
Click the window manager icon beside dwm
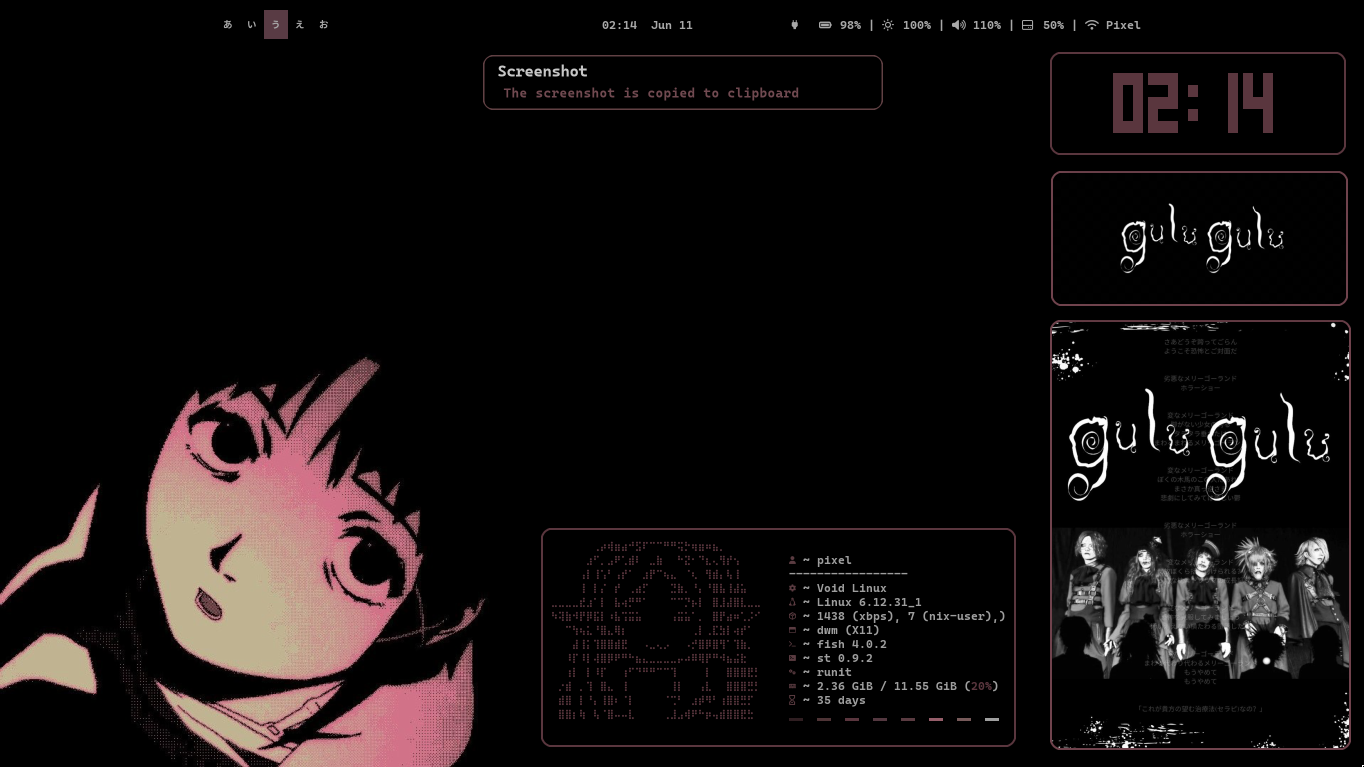pyautogui.click(x=792, y=631)
